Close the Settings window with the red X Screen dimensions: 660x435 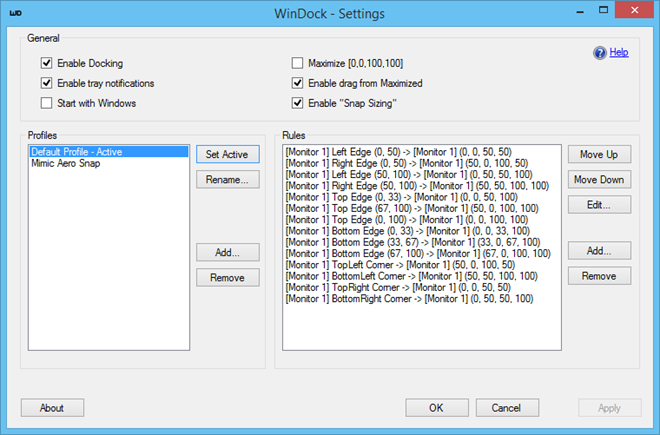click(x=634, y=10)
